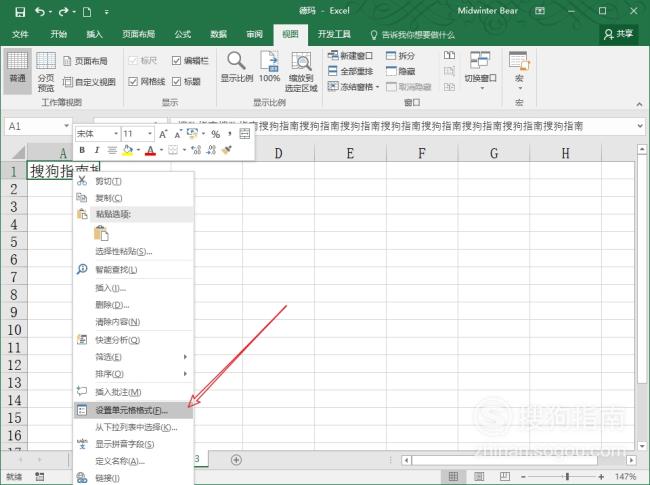Click the horizontal scrollbar right arrow

631,460
